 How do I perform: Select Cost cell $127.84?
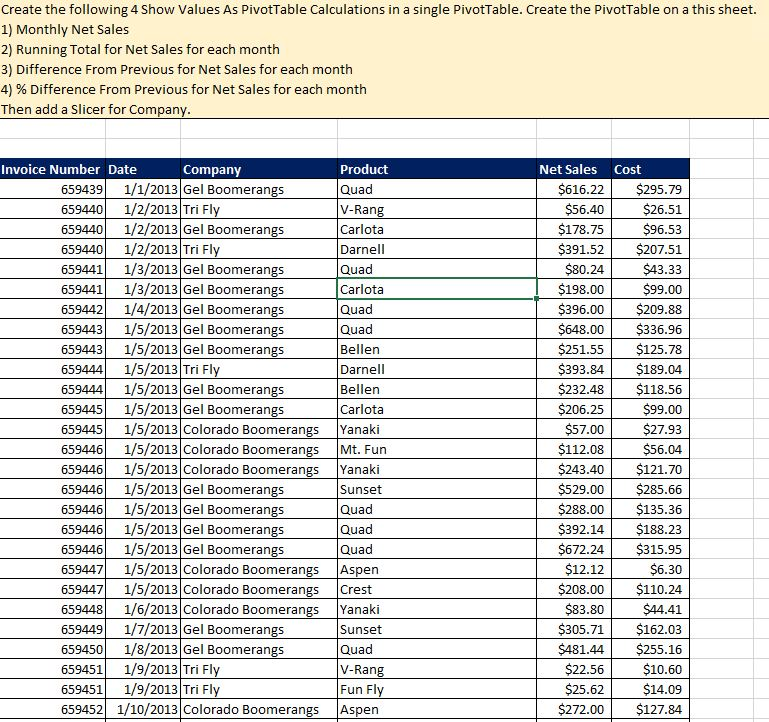650,710
